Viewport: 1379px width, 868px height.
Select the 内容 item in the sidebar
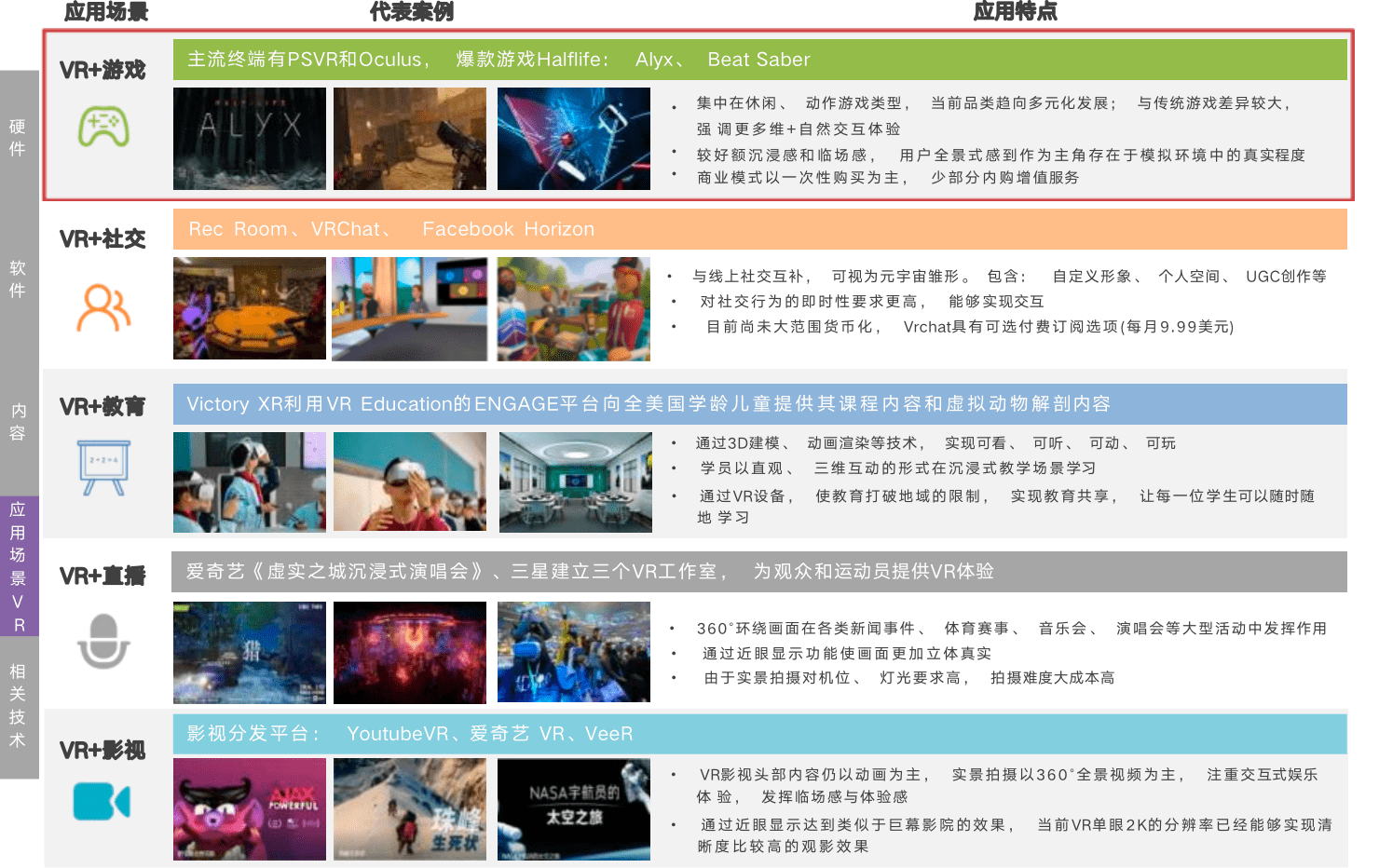[17, 421]
